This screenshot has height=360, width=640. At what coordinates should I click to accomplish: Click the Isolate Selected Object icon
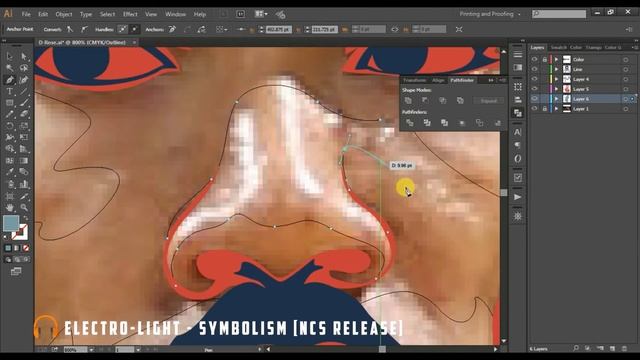point(459,29)
